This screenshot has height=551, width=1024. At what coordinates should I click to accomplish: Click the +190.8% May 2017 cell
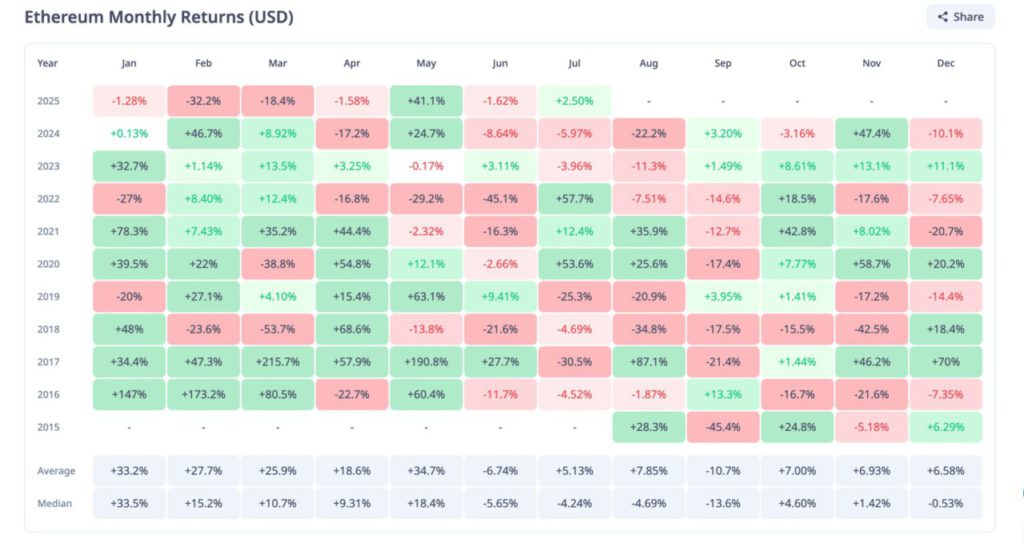point(426,362)
